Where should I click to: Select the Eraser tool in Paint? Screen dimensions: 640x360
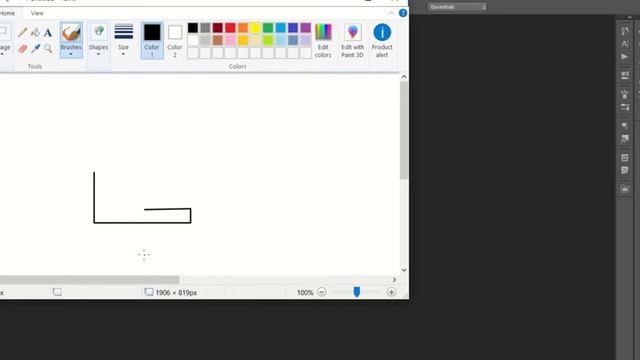tap(22, 49)
